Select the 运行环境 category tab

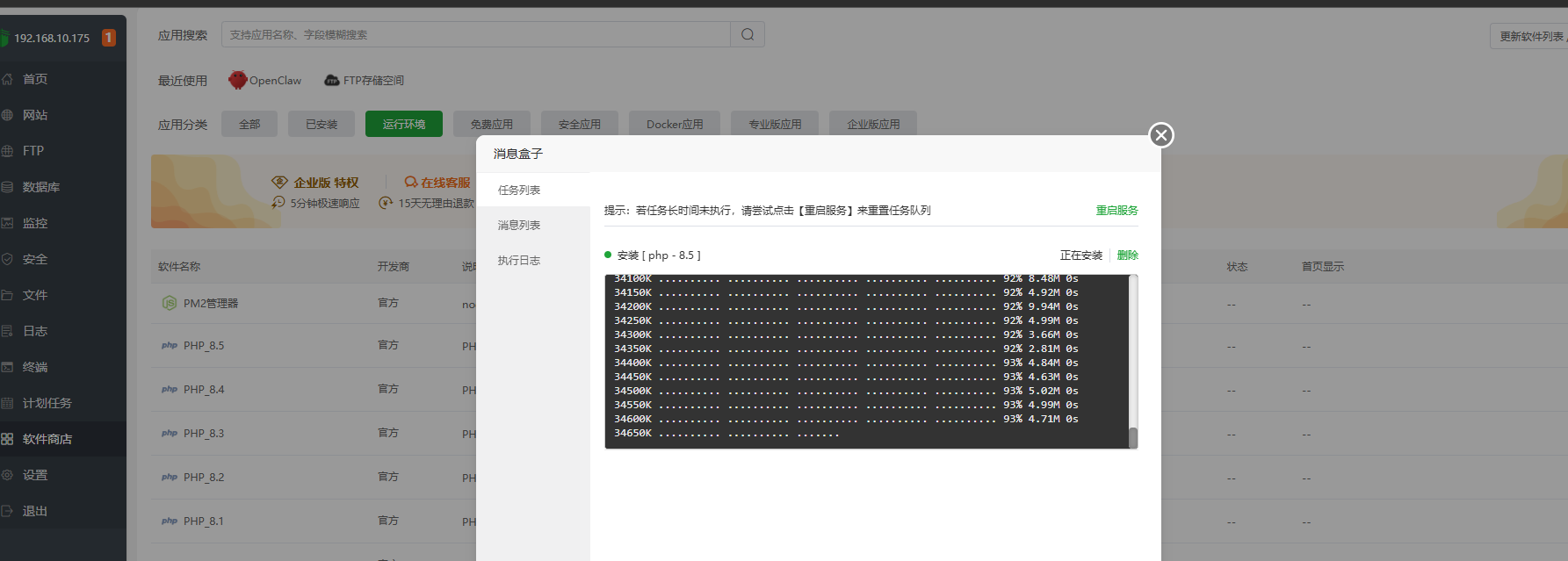404,124
